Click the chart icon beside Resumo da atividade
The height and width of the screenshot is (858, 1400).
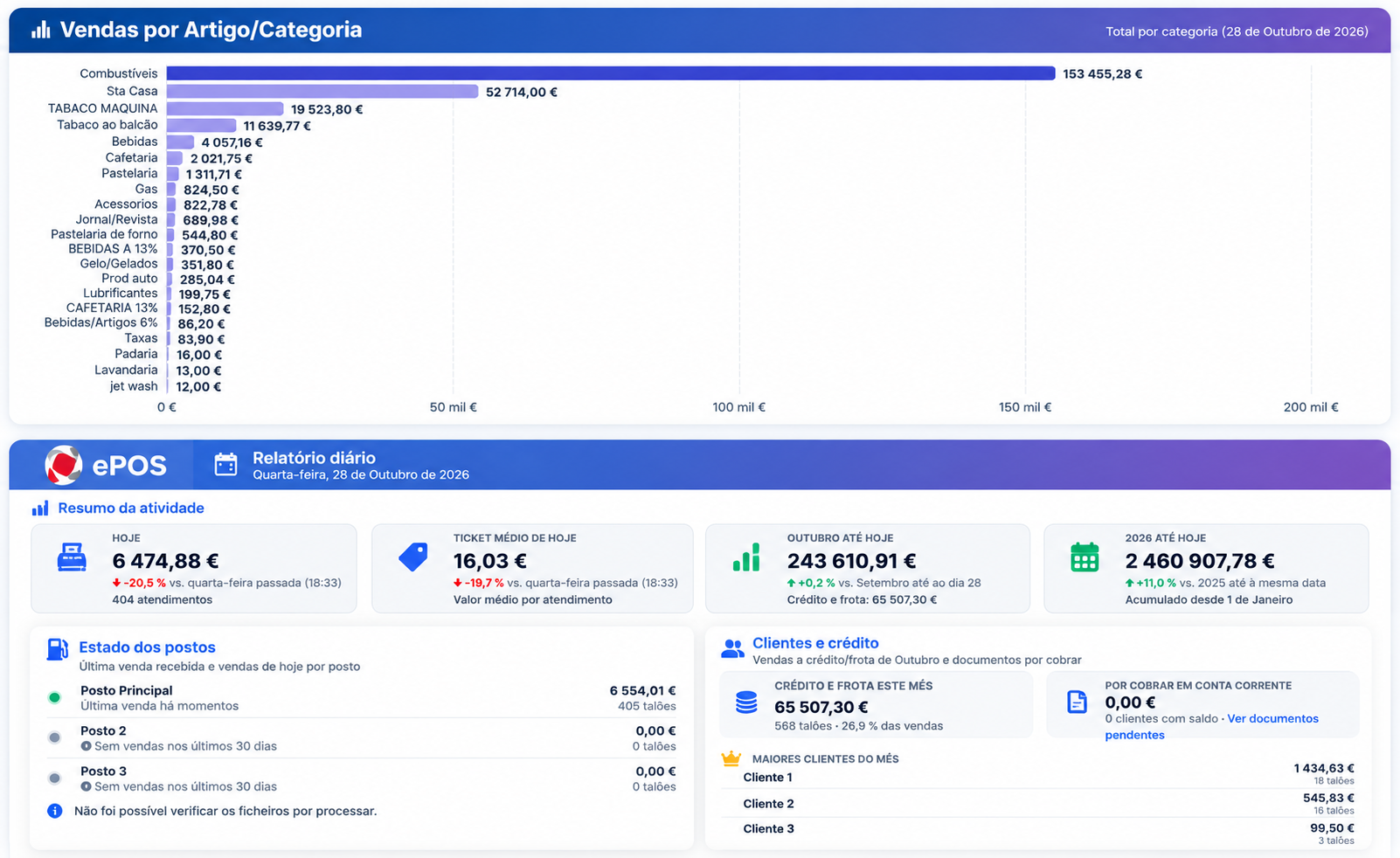(x=40, y=509)
